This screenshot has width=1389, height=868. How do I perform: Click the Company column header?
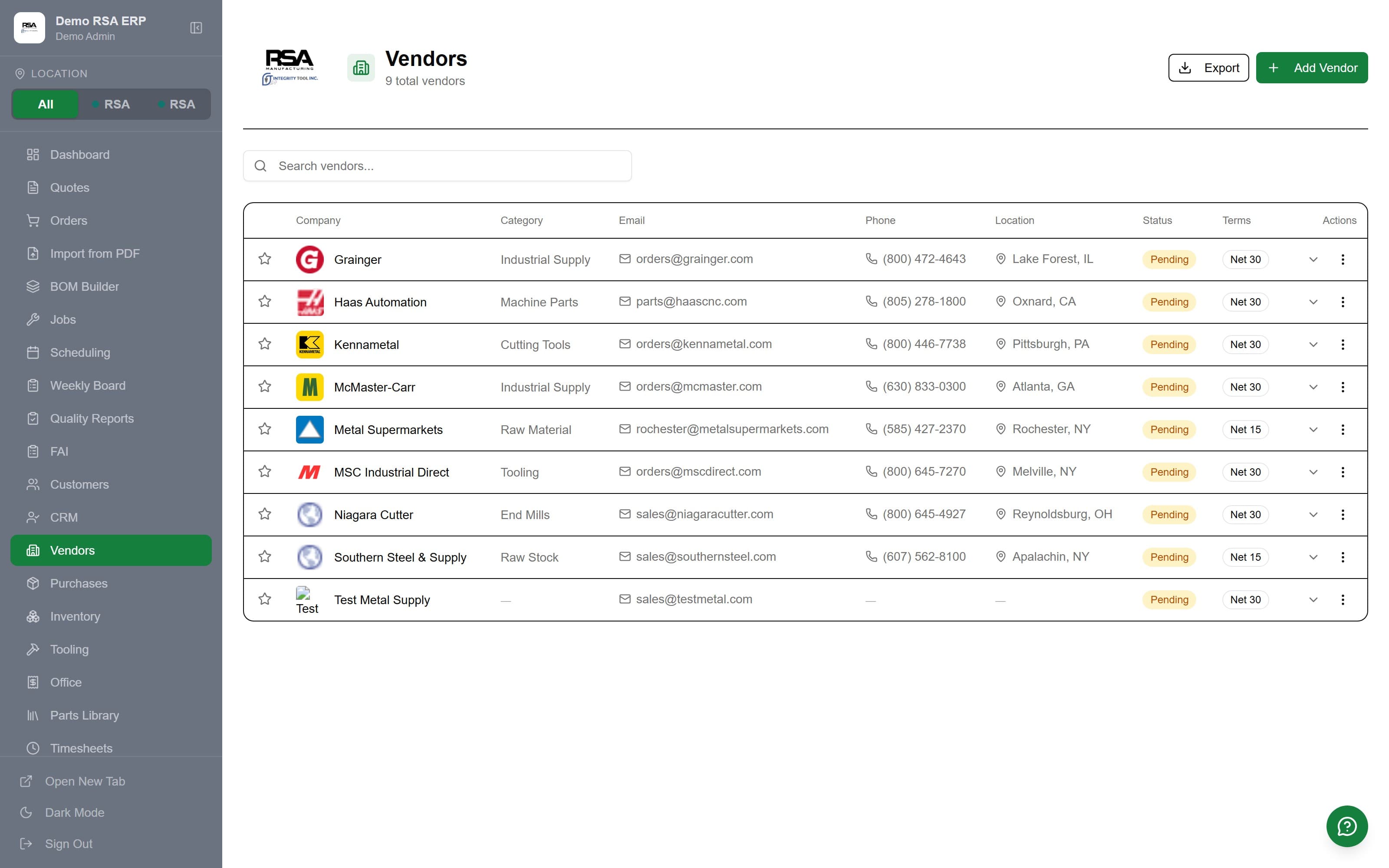tap(318, 220)
